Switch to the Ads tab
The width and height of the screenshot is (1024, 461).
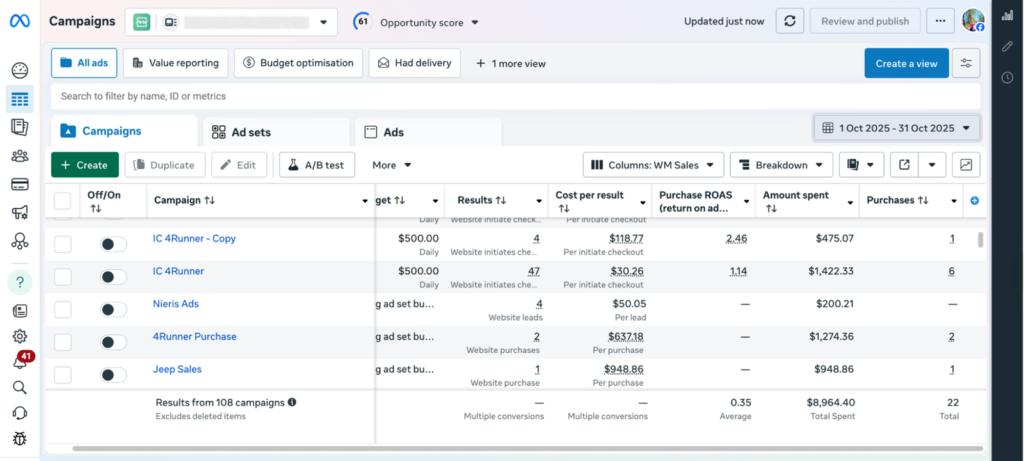[x=394, y=132]
